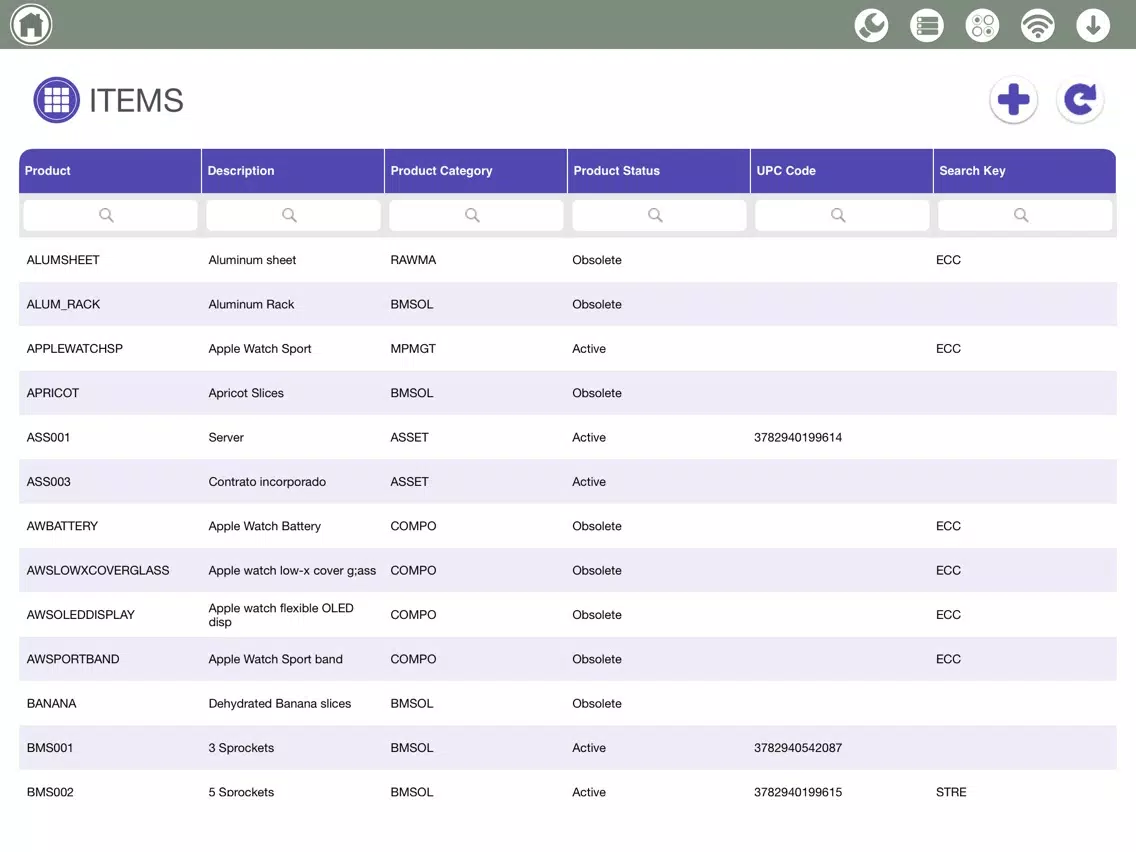Open product BMS001
This screenshot has width=1136, height=852.
(50, 748)
